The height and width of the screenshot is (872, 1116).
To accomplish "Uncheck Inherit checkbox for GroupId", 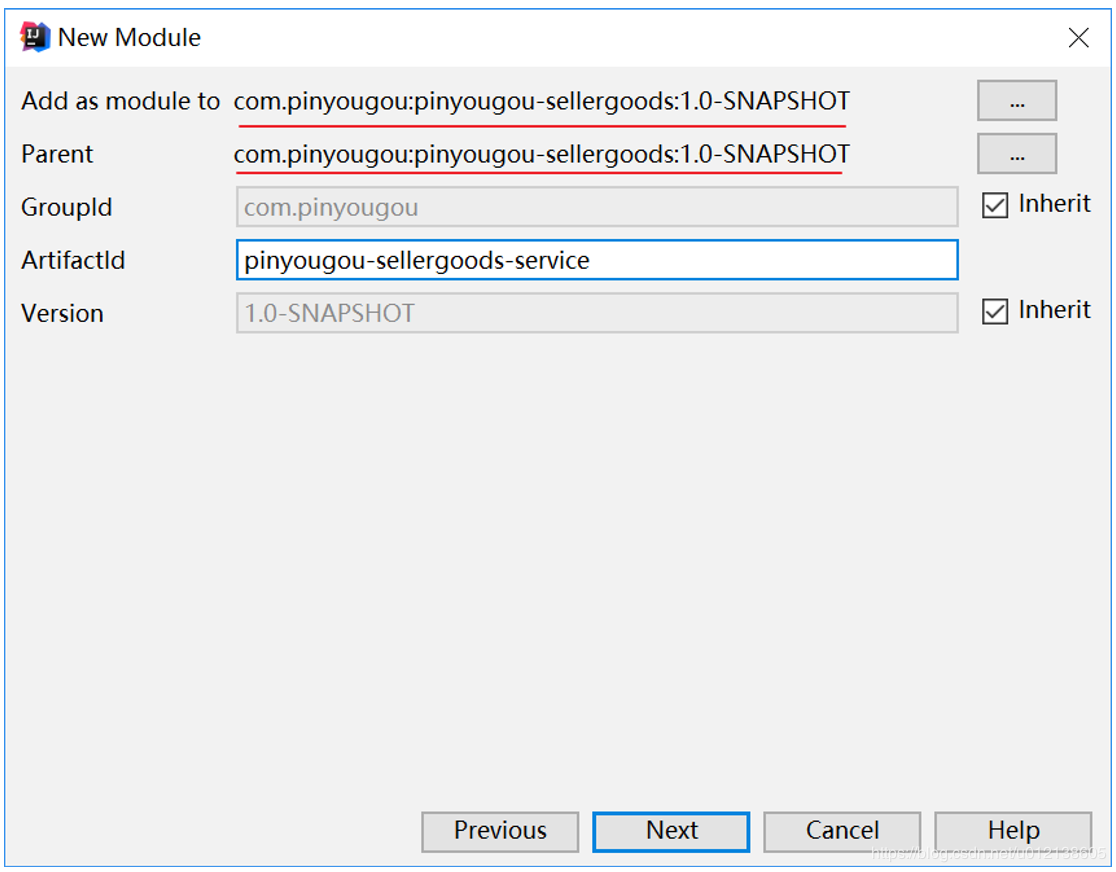I will (x=994, y=205).
